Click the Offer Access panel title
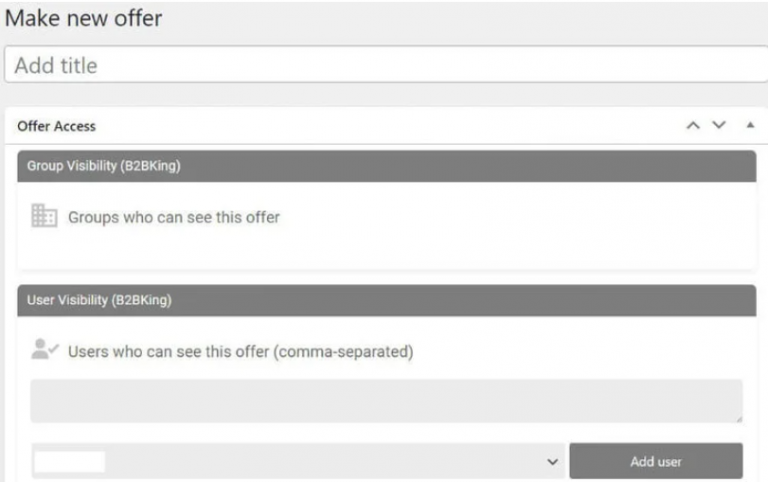768x482 pixels. pyautogui.click(x=57, y=127)
